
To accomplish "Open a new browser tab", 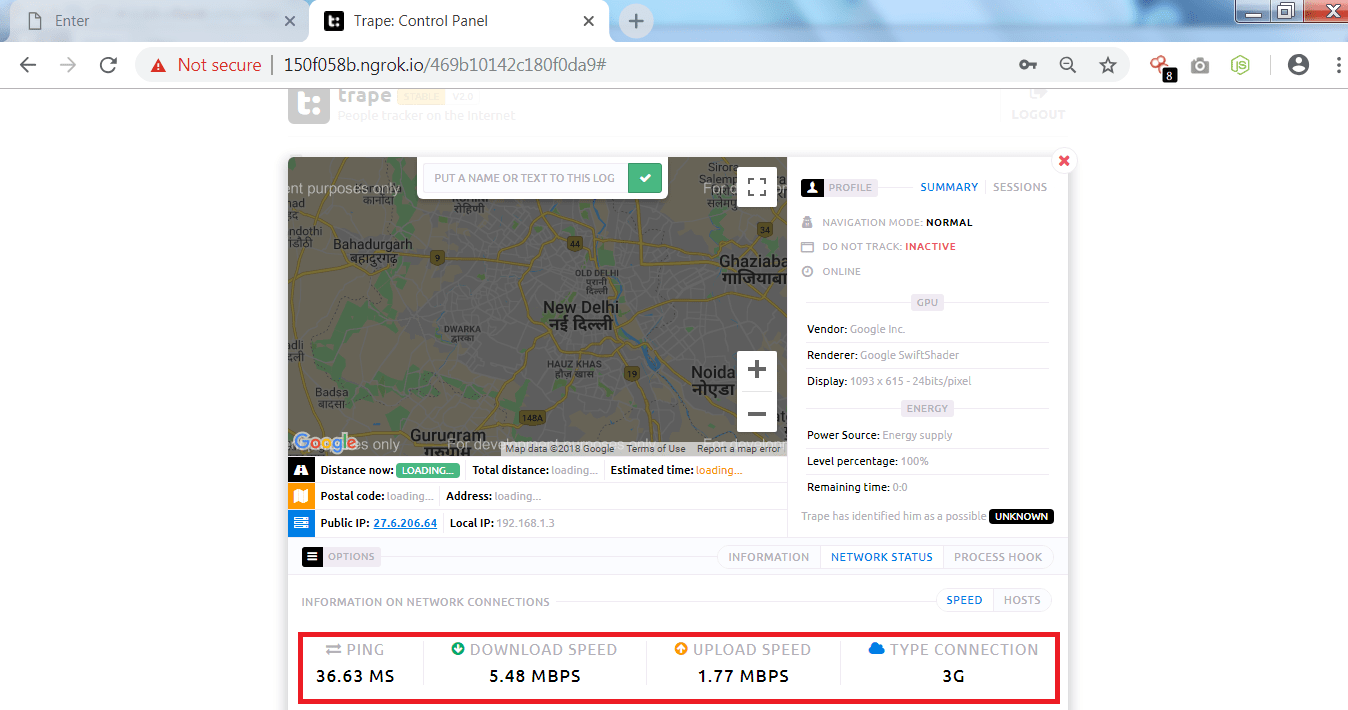I will pos(636,21).
